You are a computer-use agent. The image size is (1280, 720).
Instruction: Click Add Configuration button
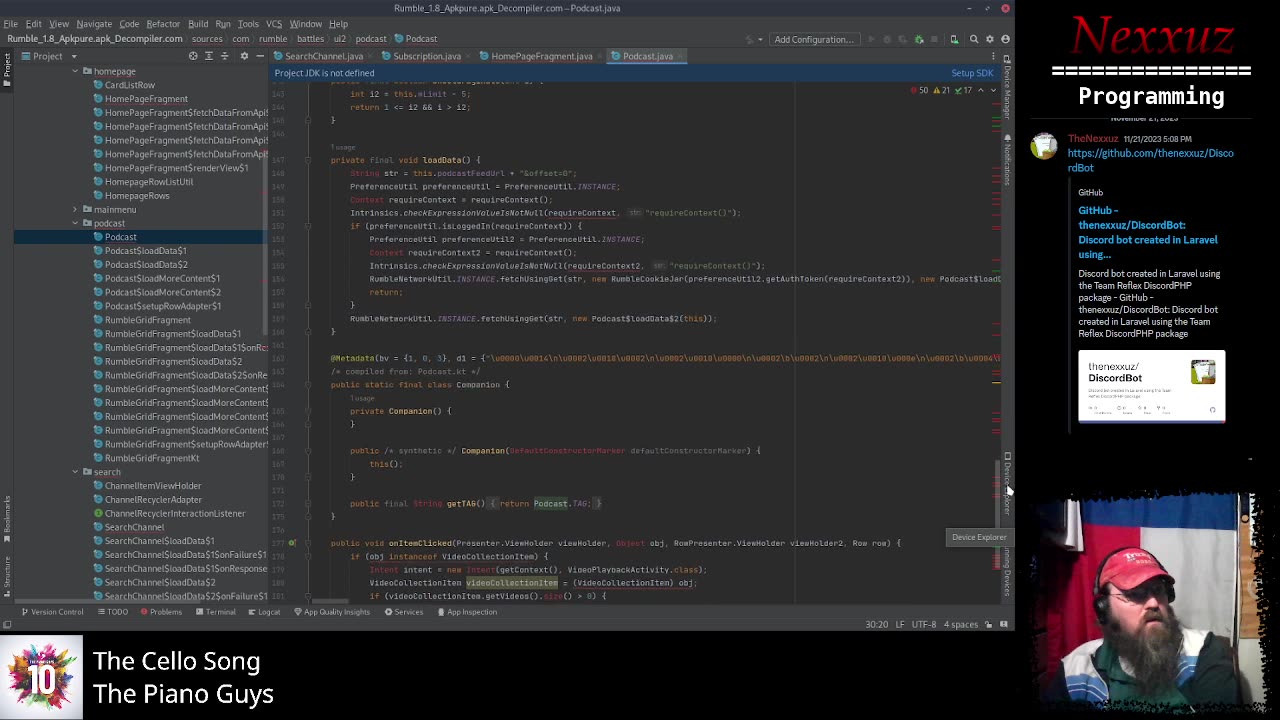[814, 39]
